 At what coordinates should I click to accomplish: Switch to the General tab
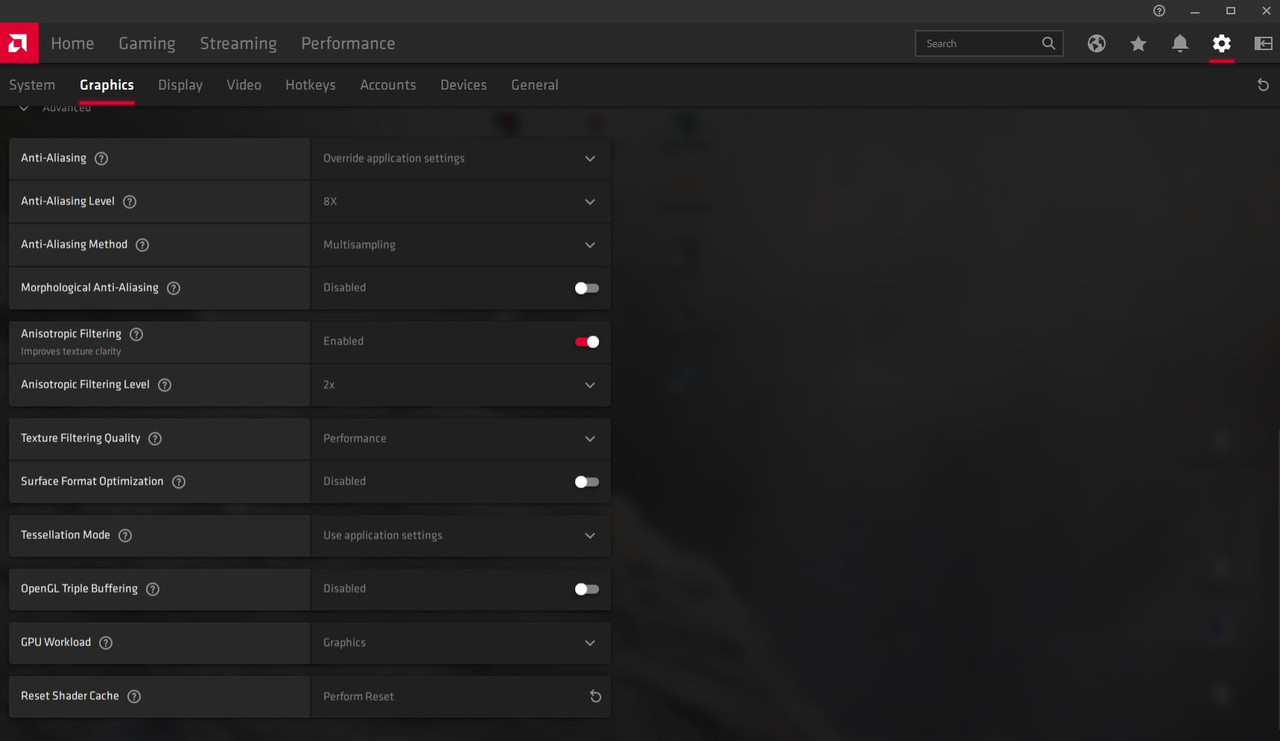click(x=535, y=85)
